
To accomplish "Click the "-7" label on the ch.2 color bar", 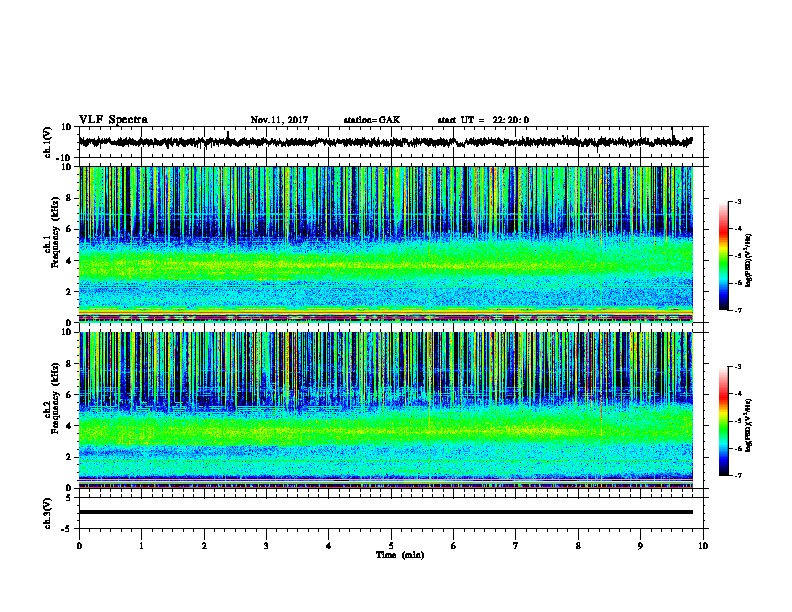I will click(x=737, y=475).
